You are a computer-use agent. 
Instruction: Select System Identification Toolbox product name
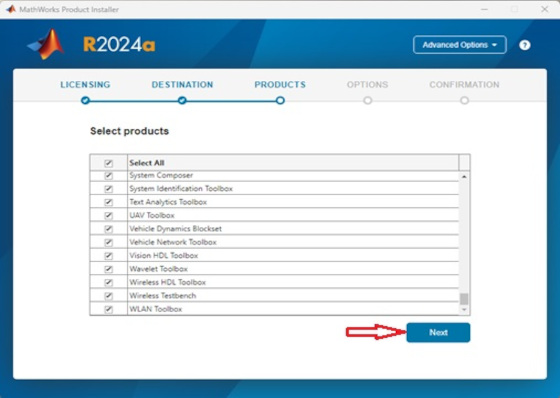181,189
